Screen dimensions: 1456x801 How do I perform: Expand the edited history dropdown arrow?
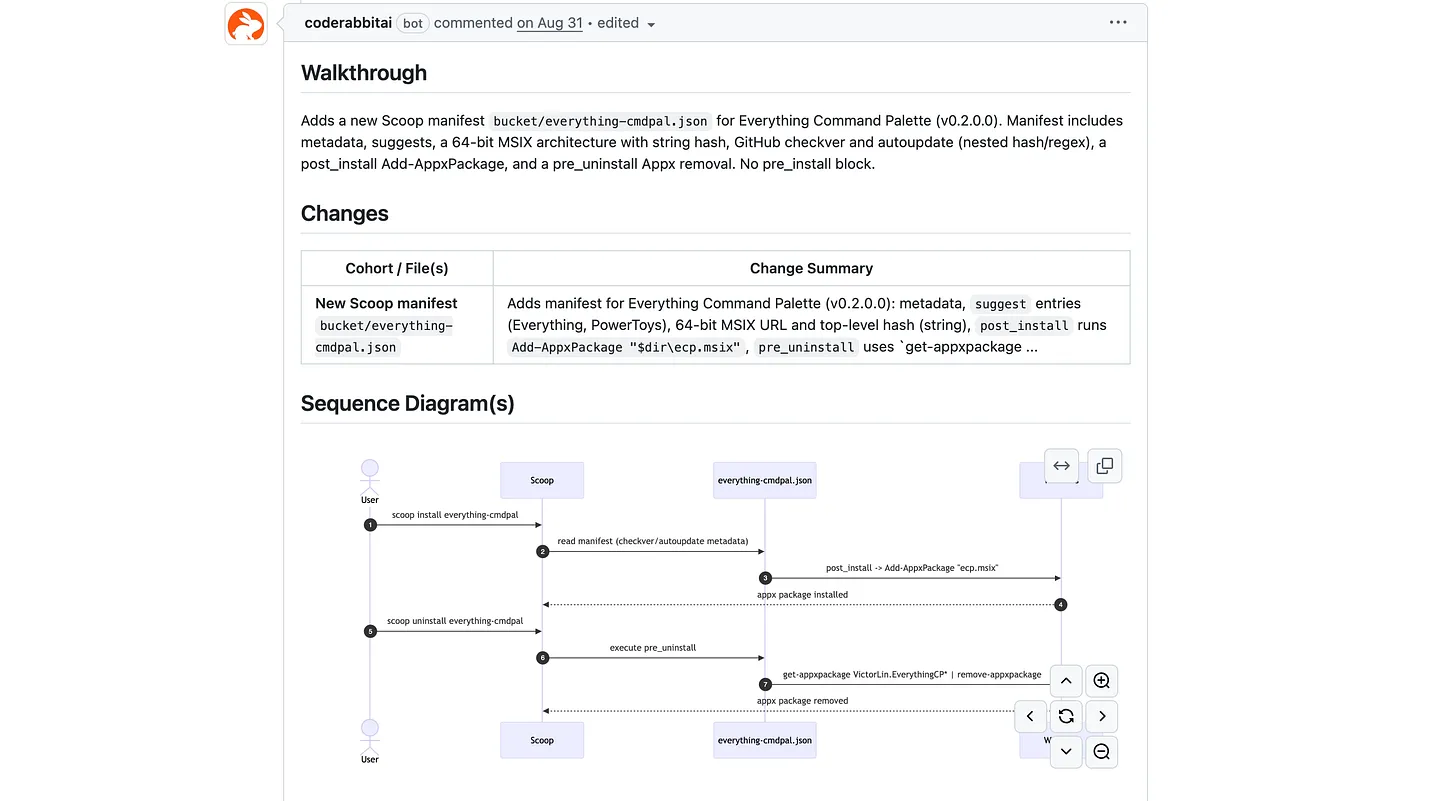[651, 24]
